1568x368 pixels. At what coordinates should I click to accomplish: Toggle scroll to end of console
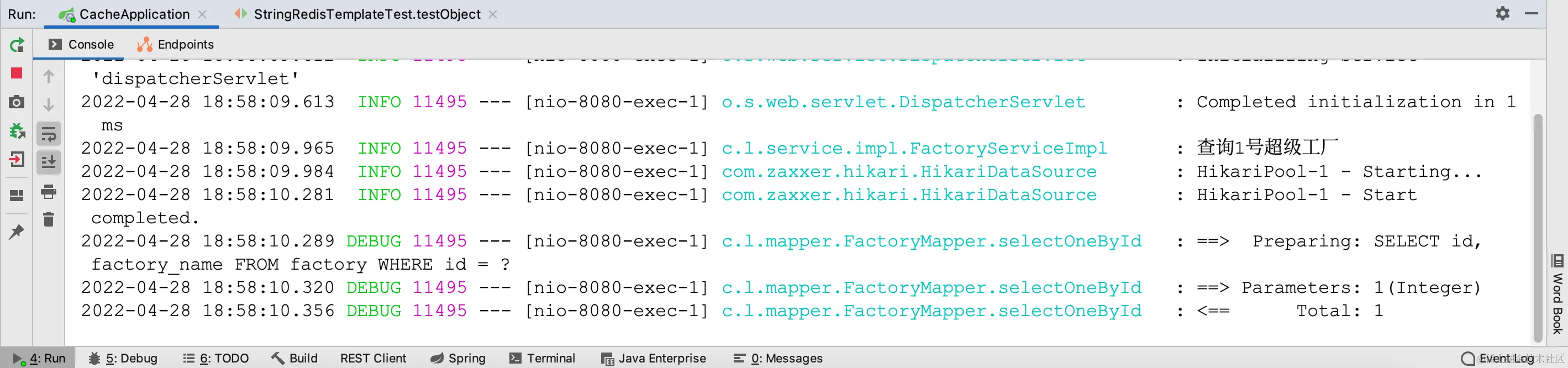click(49, 162)
